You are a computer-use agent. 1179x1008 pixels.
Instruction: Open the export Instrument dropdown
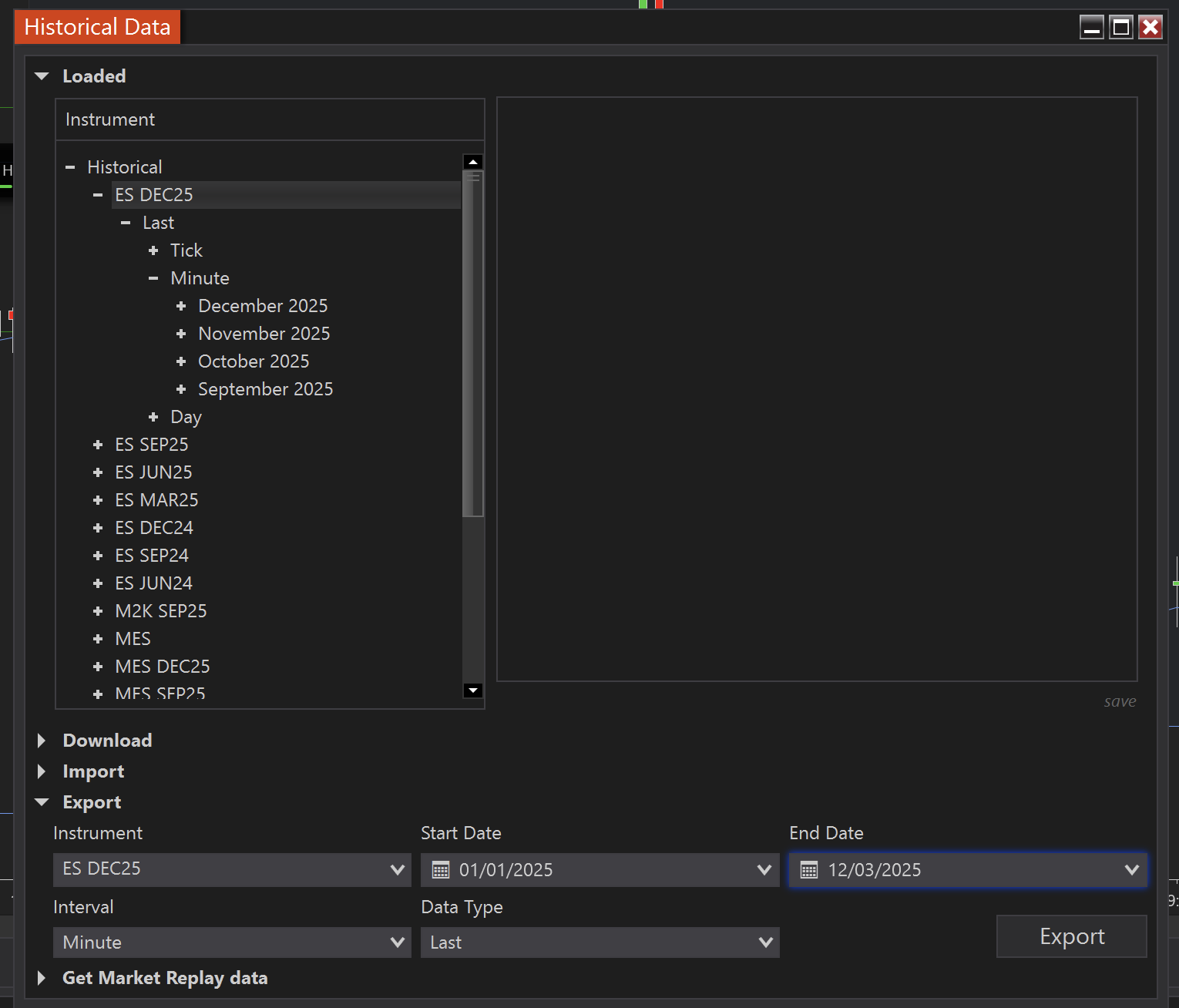tap(397, 869)
